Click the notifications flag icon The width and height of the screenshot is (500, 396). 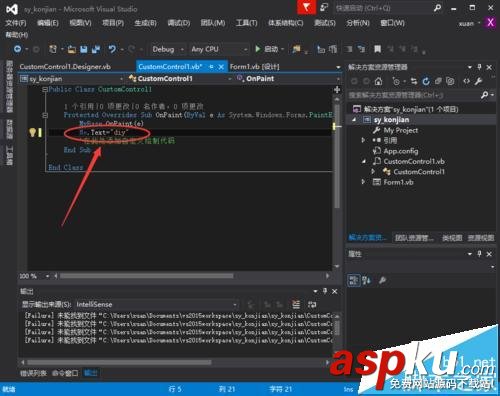pyautogui.click(x=306, y=7)
